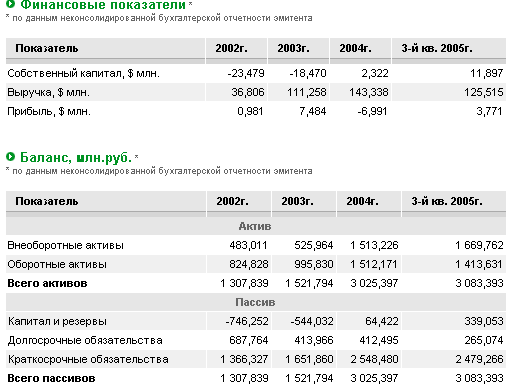Click non-current assets value 483,011
The height and width of the screenshot is (390, 512).
tap(248, 246)
